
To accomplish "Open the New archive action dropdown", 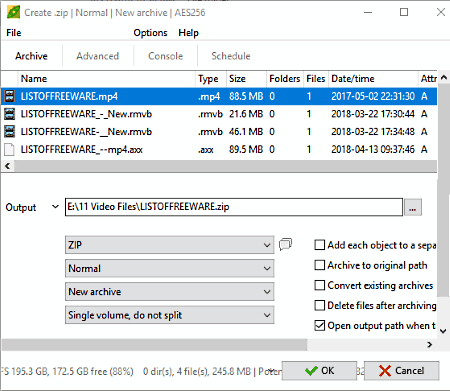I will click(169, 292).
